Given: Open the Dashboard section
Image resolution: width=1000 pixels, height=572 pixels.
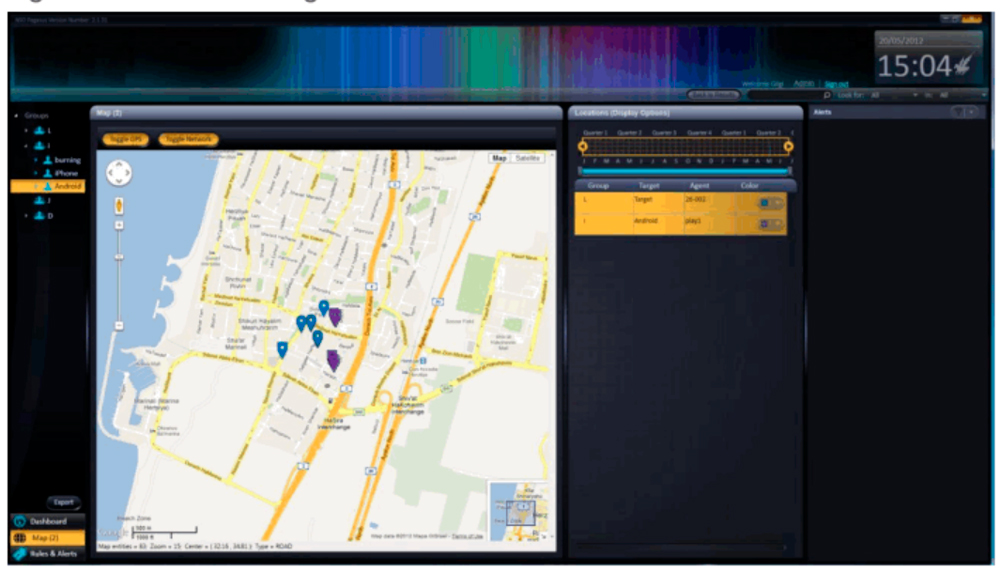Looking at the screenshot, I should [x=48, y=521].
